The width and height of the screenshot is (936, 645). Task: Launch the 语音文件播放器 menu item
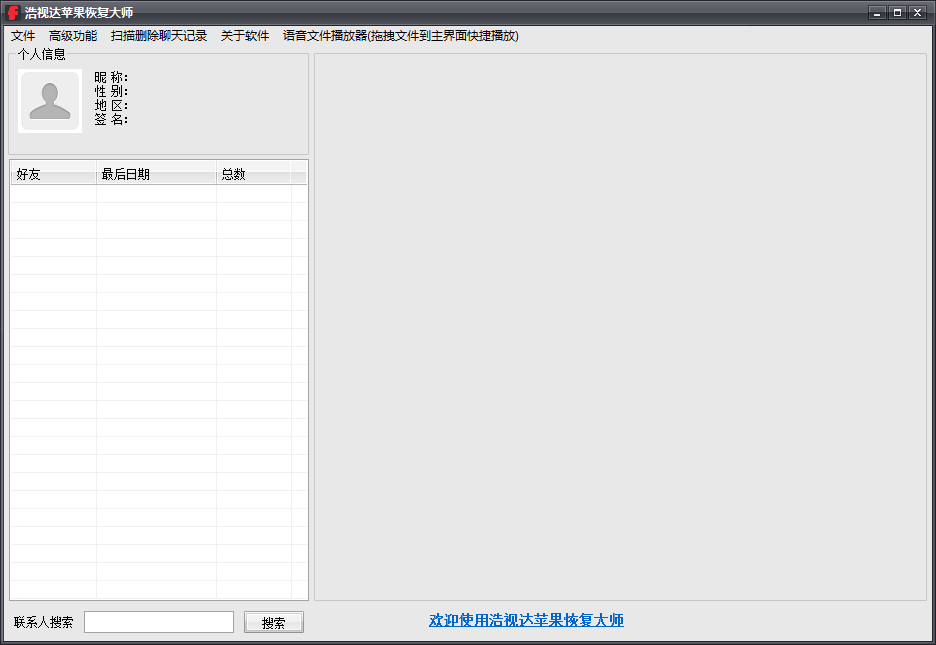(x=400, y=36)
